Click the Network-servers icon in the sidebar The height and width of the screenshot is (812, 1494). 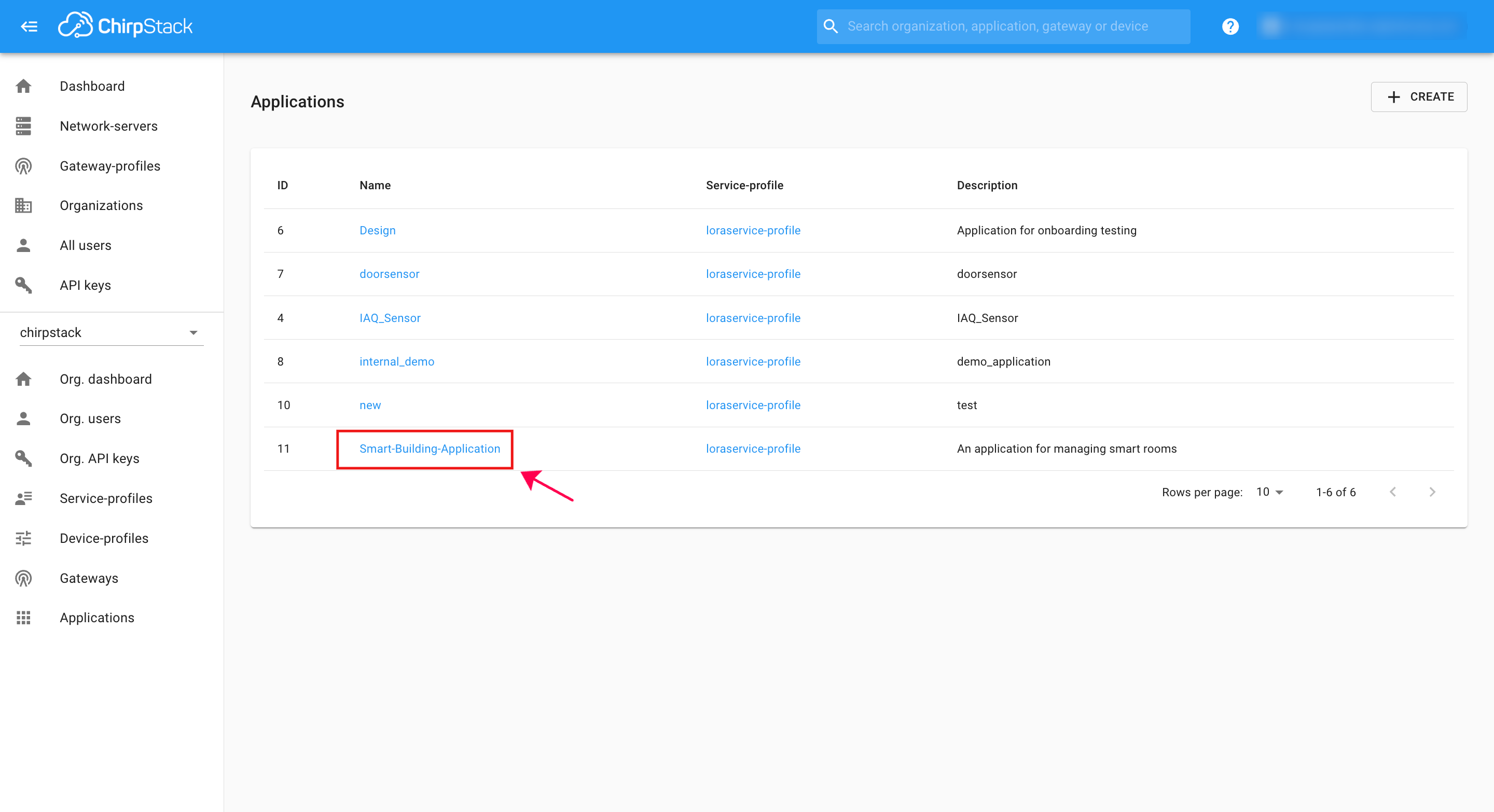click(23, 126)
